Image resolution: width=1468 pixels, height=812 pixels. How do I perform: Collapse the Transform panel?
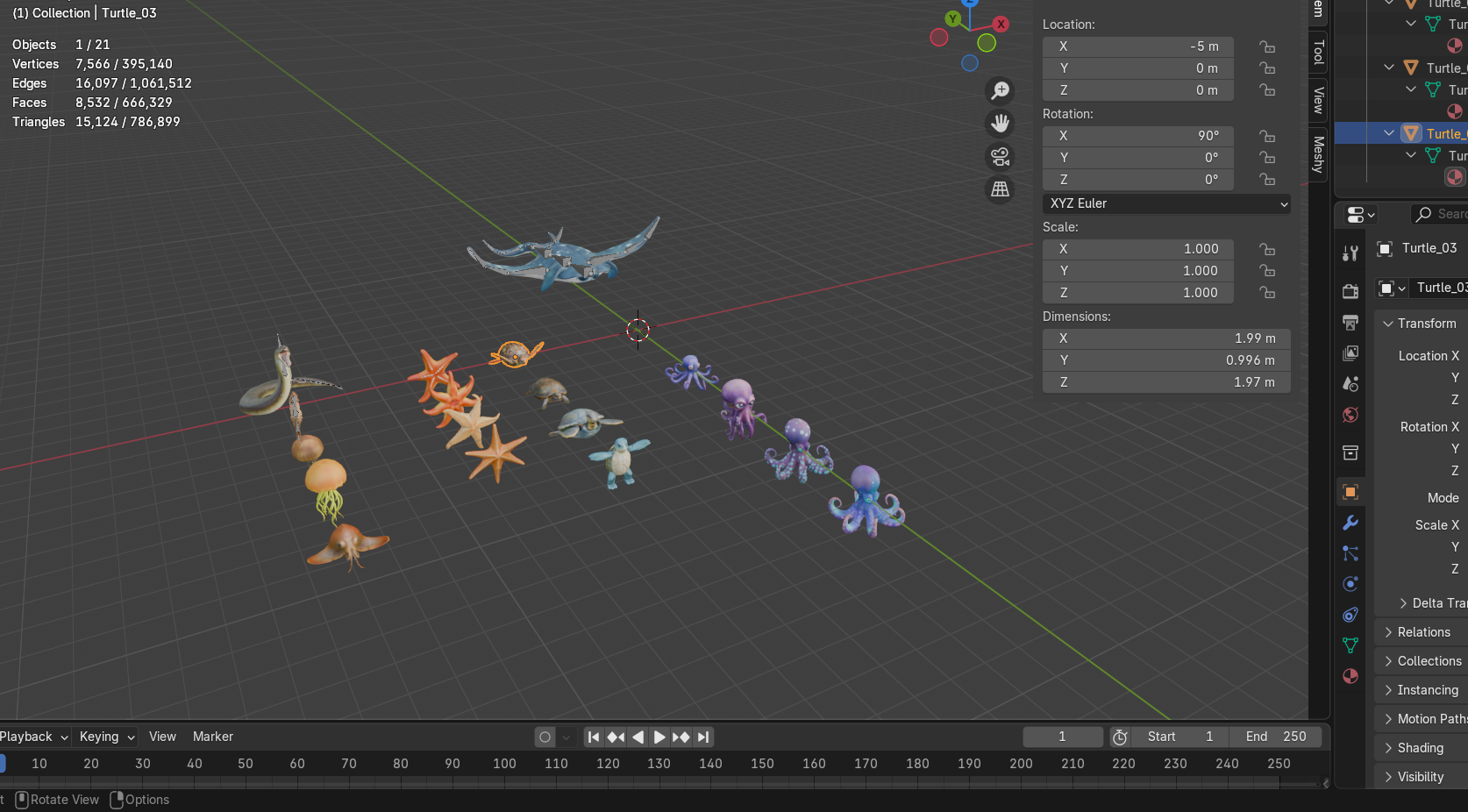pos(1419,324)
